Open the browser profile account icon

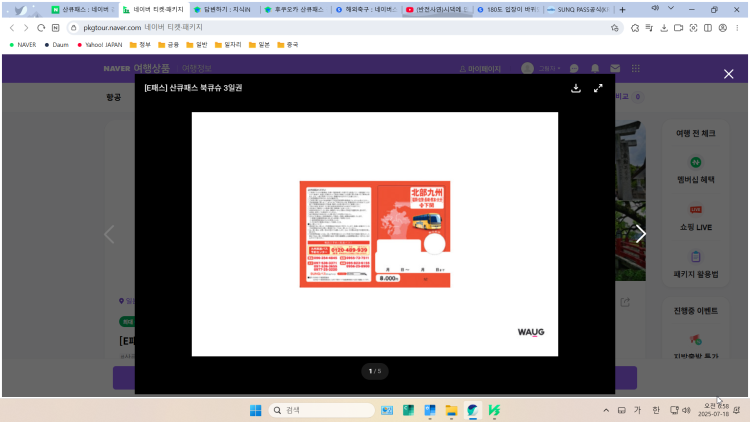[x=723, y=28]
